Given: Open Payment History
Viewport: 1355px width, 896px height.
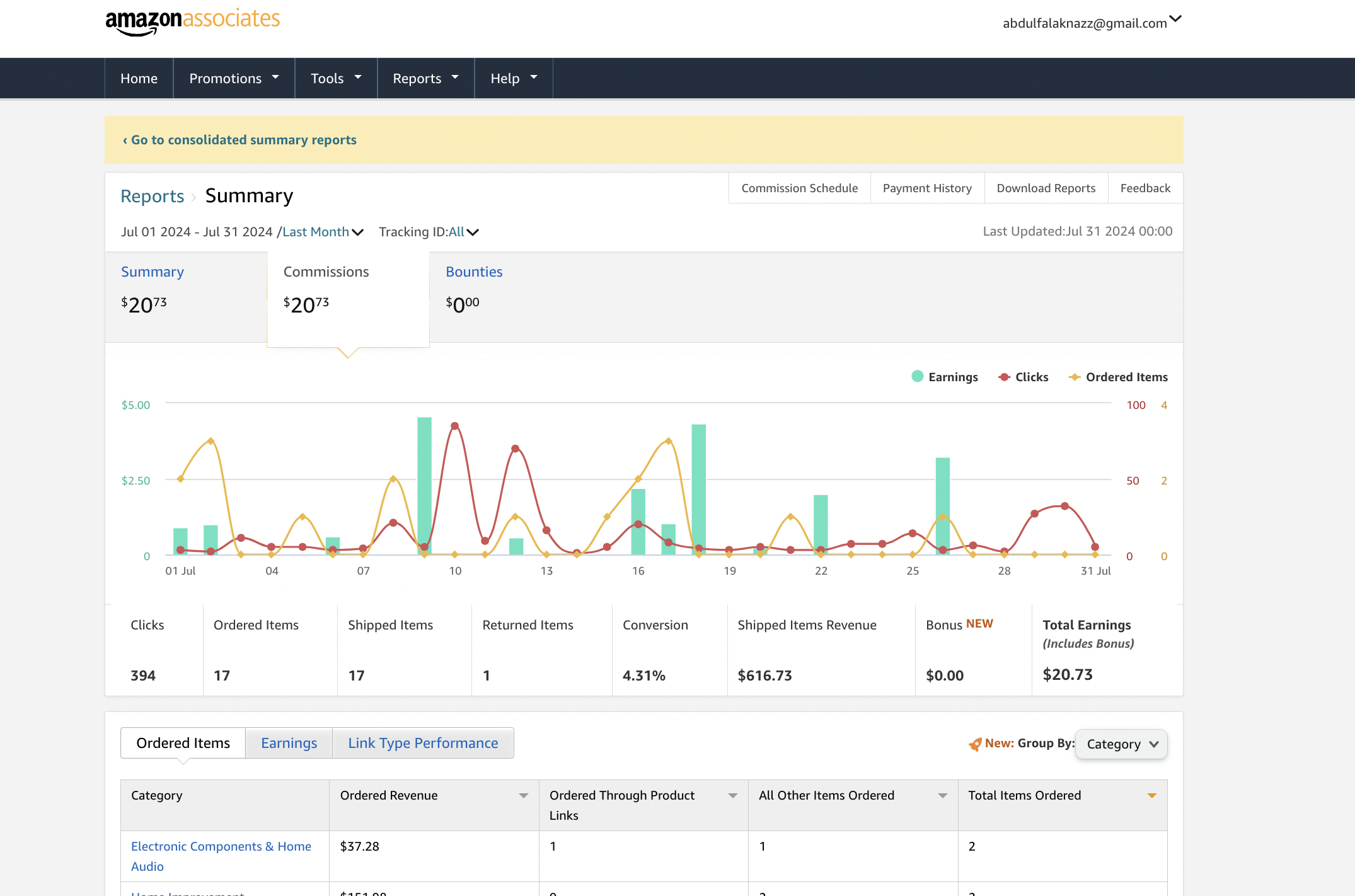Looking at the screenshot, I should [x=927, y=188].
